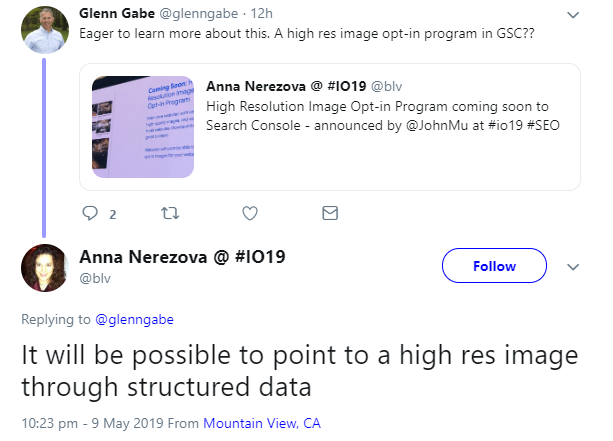This screenshot has height=441, width=613.
Task: Open the quoted tweet image thumbnail
Action: click(x=143, y=127)
